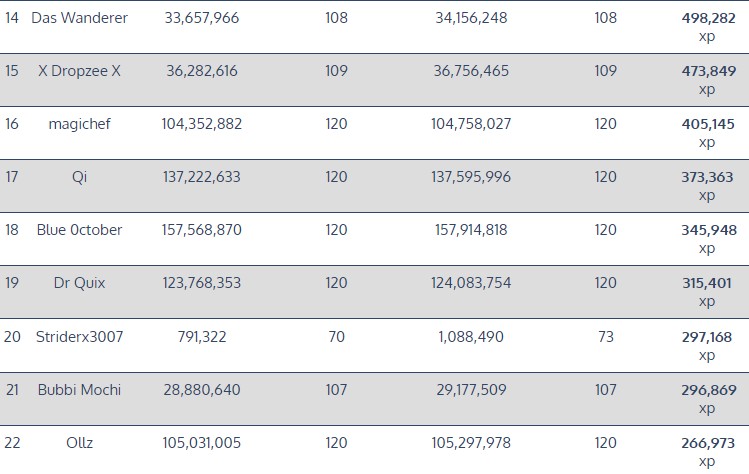This screenshot has height=474, width=749.
Task: Open Das Wanderer's player profile
Action: pyautogui.click(x=79, y=18)
